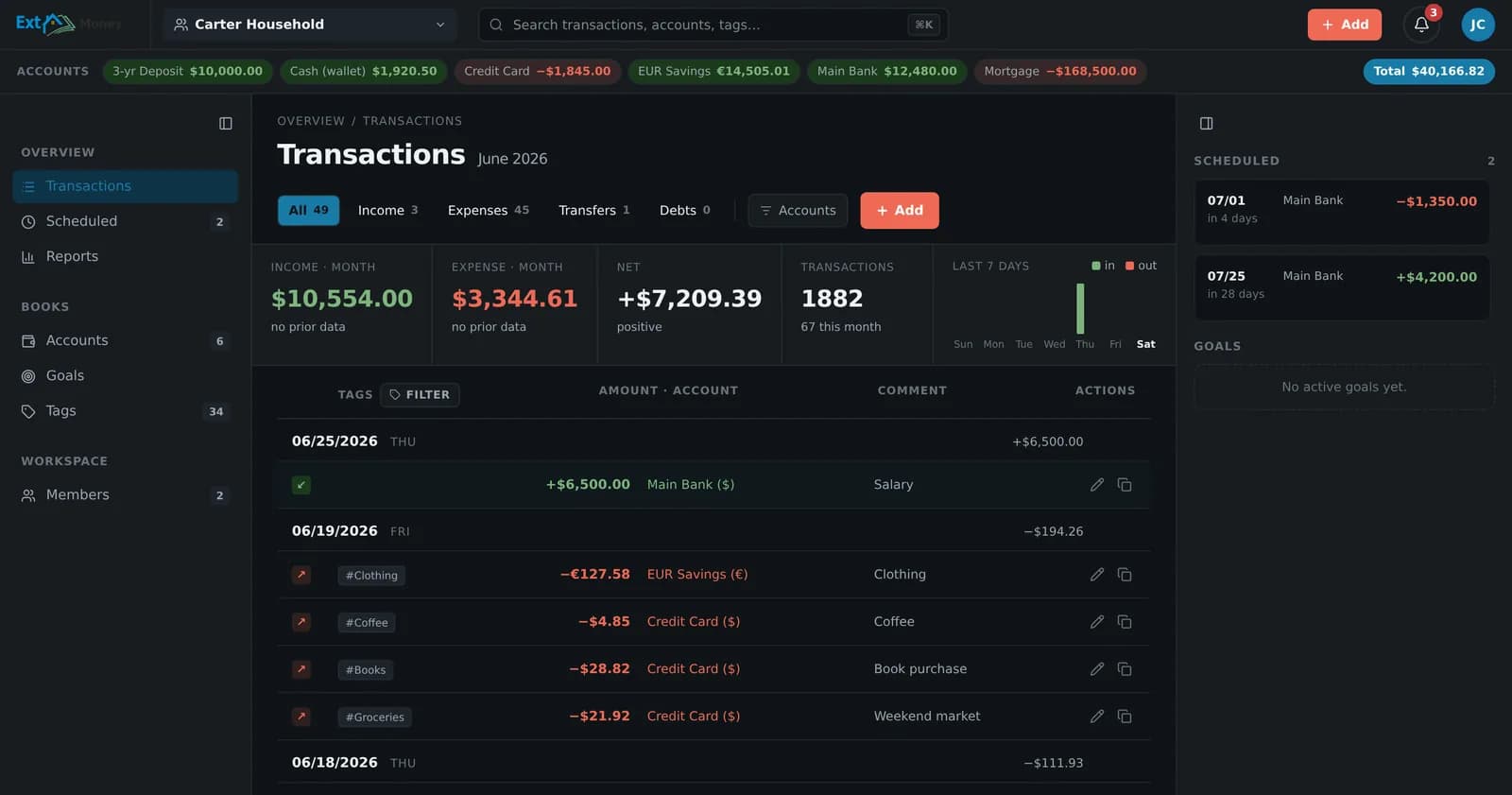Open the JC user avatar menu

(1478, 25)
